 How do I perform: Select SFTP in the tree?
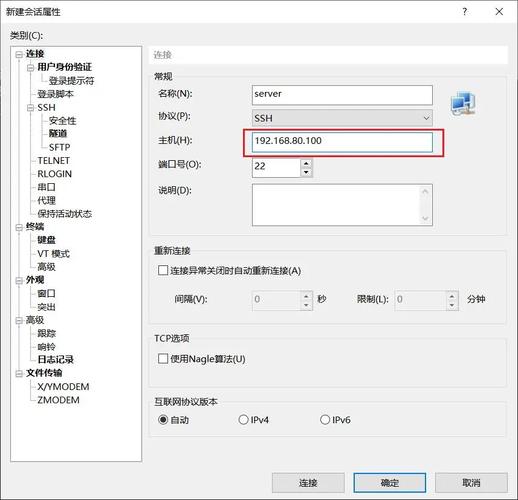click(x=59, y=147)
